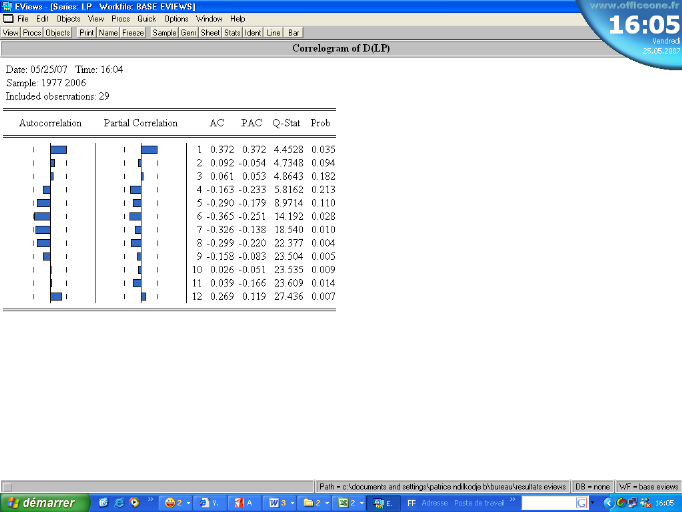682x512 pixels.
Task: Click the first quick launch icon
Action: (103, 503)
